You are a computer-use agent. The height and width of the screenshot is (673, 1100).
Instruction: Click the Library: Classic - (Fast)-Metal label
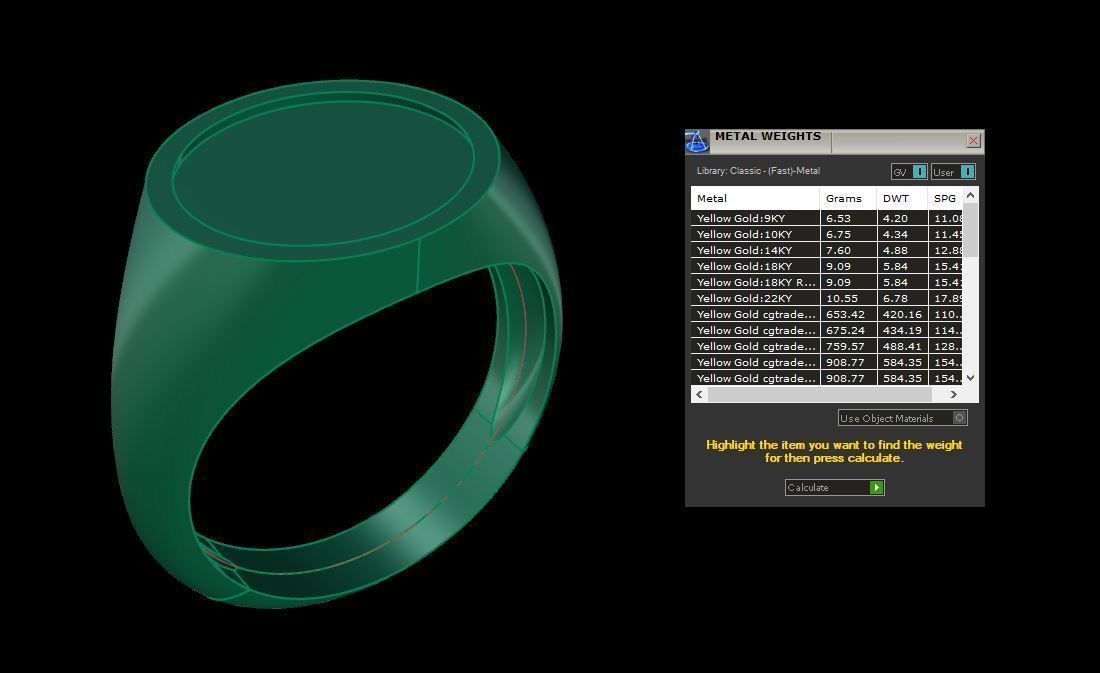758,171
